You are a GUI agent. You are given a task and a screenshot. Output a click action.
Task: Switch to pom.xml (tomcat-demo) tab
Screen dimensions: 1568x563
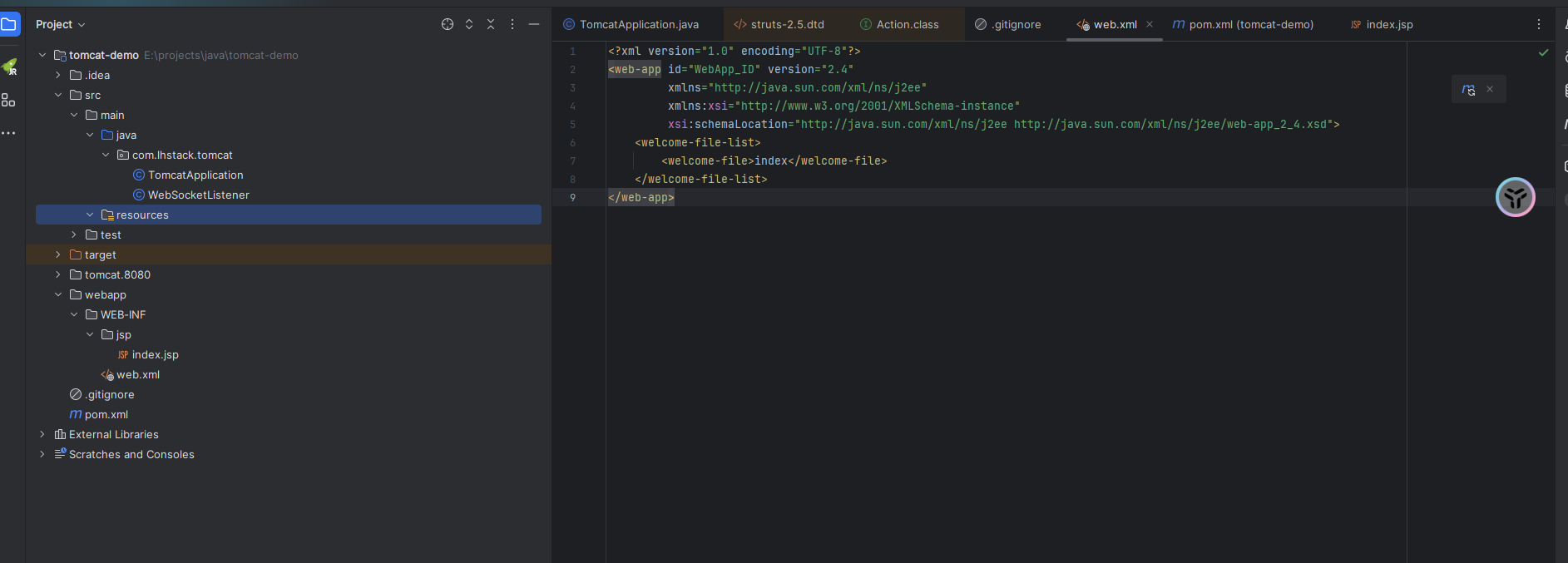[1250, 24]
